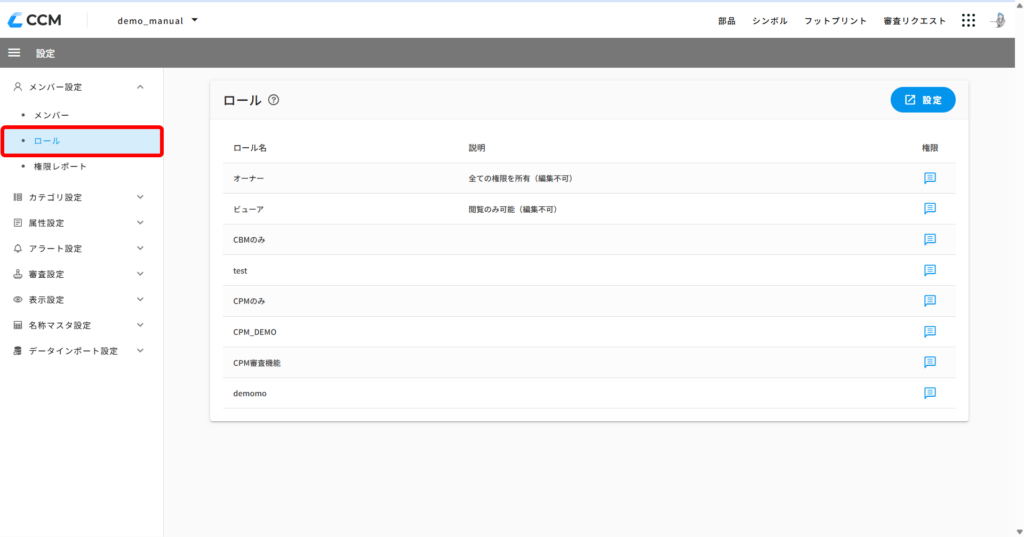
Task: Collapse the メンバー設定 section chevron
Action: coord(140,87)
